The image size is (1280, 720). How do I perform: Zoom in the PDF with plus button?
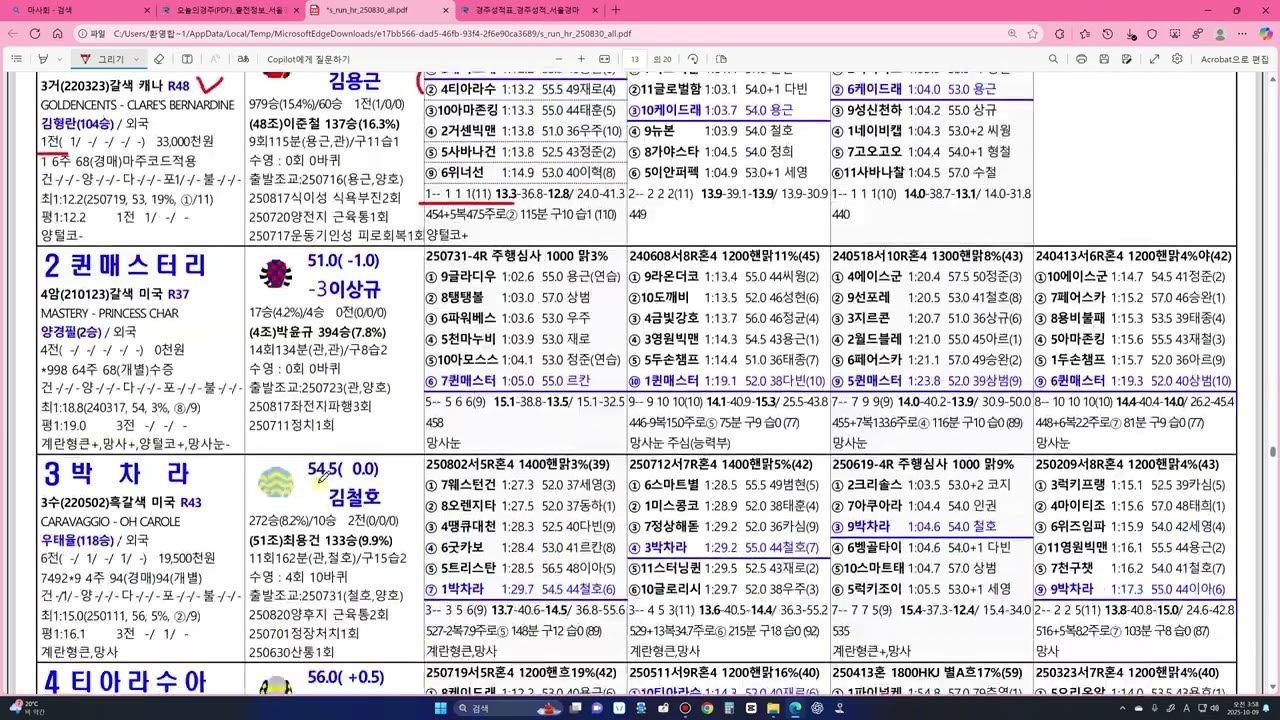(581, 59)
